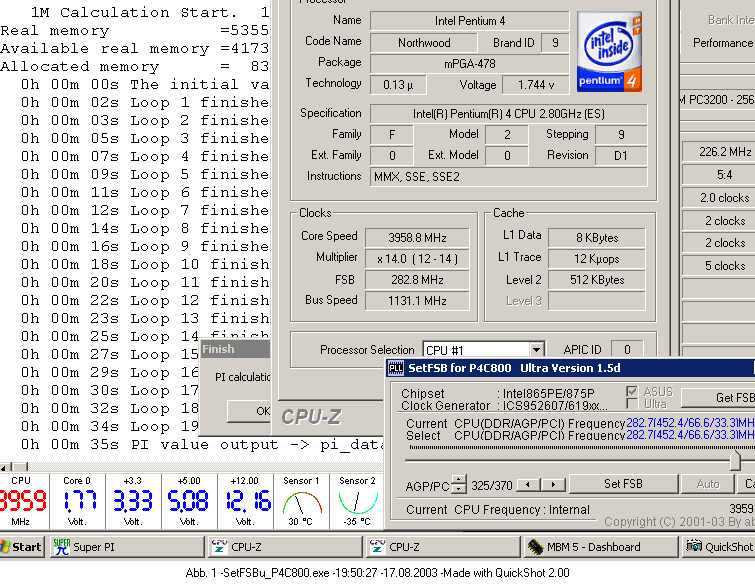The image size is (755, 584).
Task: Click the 226.2 MHz memory frequency value
Action: tap(719, 152)
